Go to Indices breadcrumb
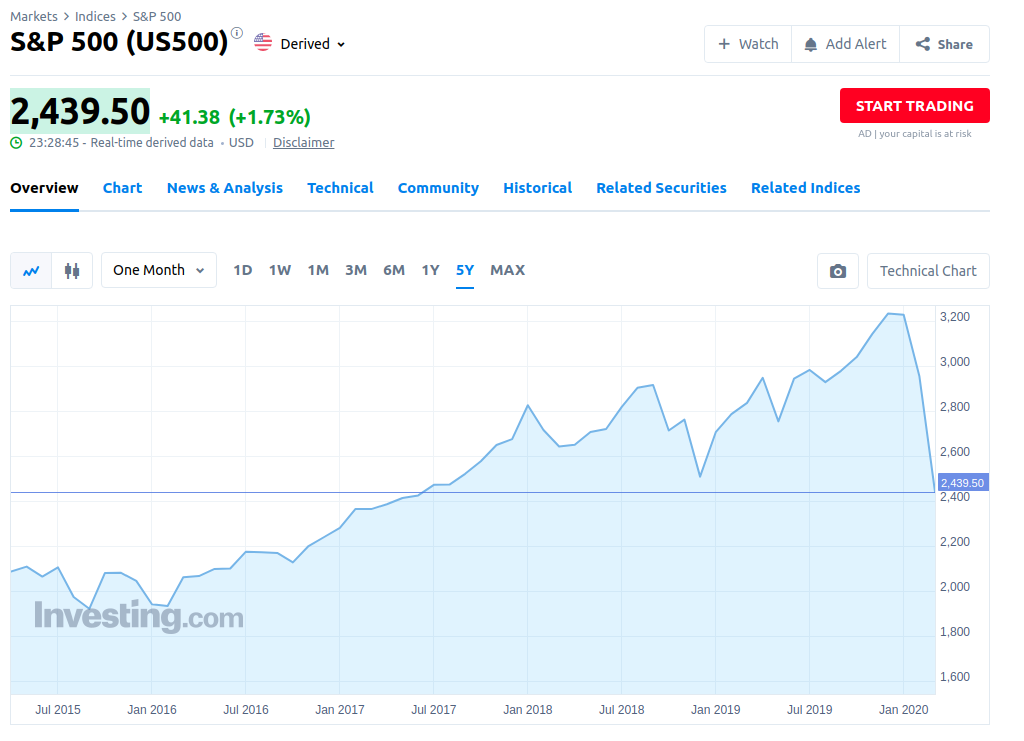Viewport: 1024px width, 741px height. [x=95, y=16]
